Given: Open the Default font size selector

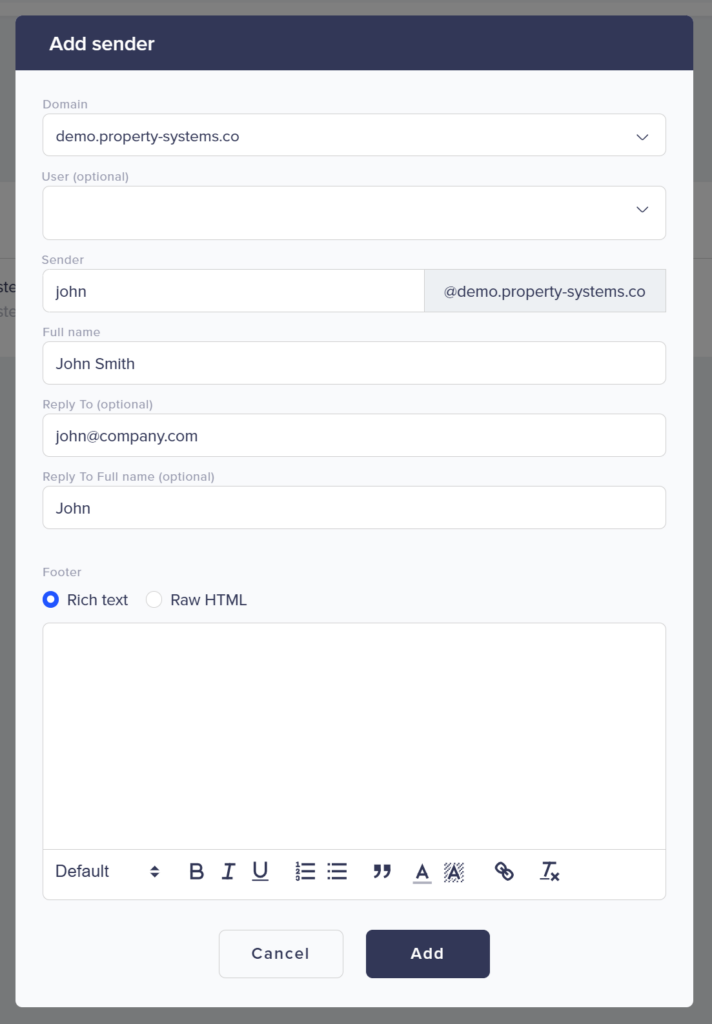Looking at the screenshot, I should coord(107,871).
